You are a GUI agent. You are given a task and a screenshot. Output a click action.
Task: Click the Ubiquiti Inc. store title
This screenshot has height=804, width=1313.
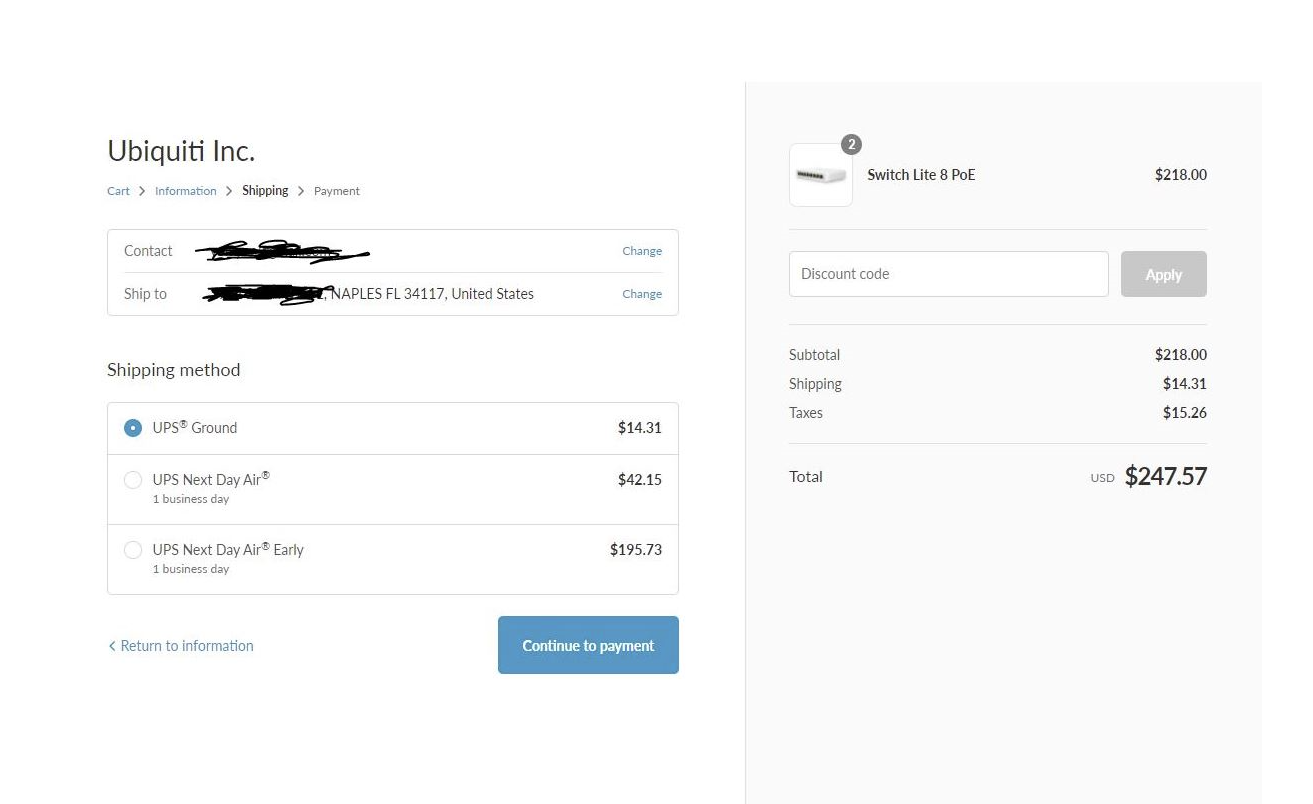click(x=181, y=151)
